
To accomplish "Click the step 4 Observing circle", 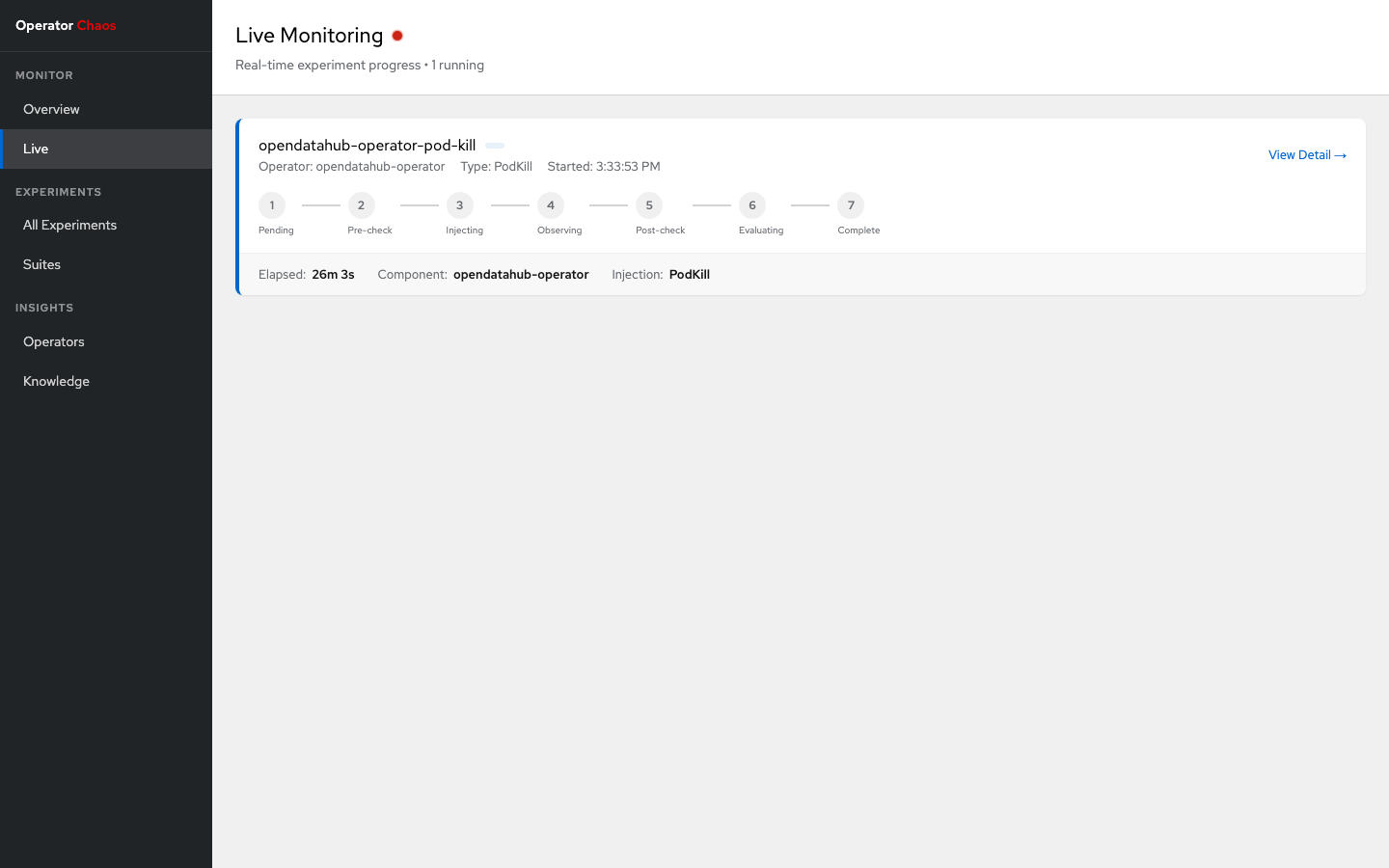I will click(551, 205).
